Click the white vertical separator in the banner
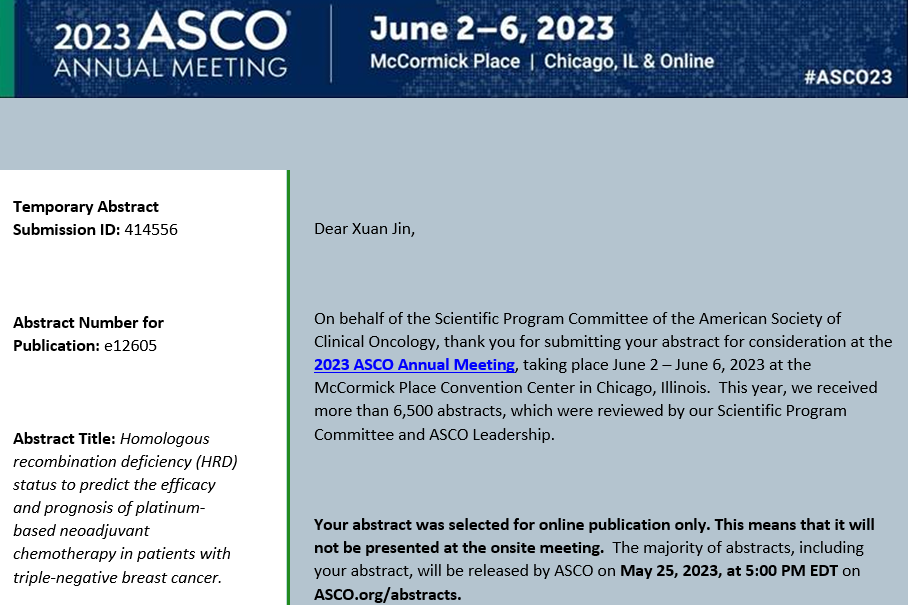 click(x=332, y=46)
